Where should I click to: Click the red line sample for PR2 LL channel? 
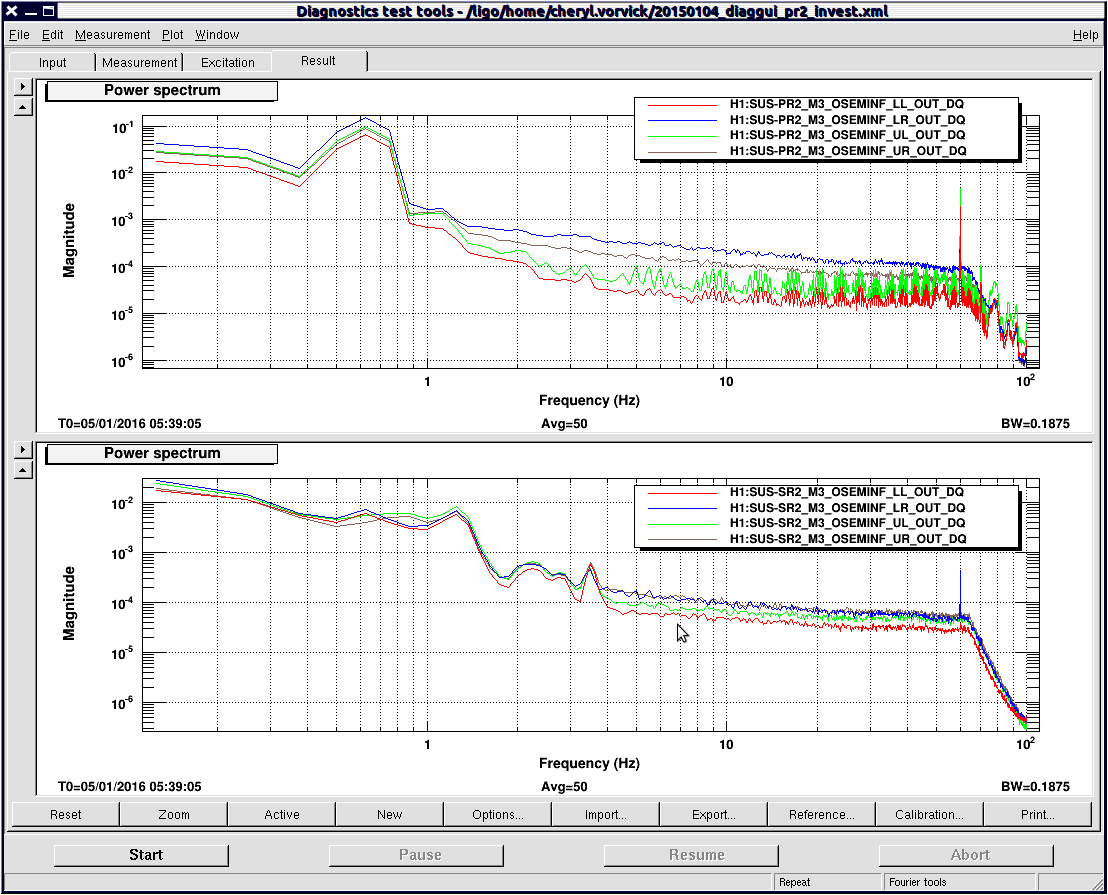click(683, 105)
